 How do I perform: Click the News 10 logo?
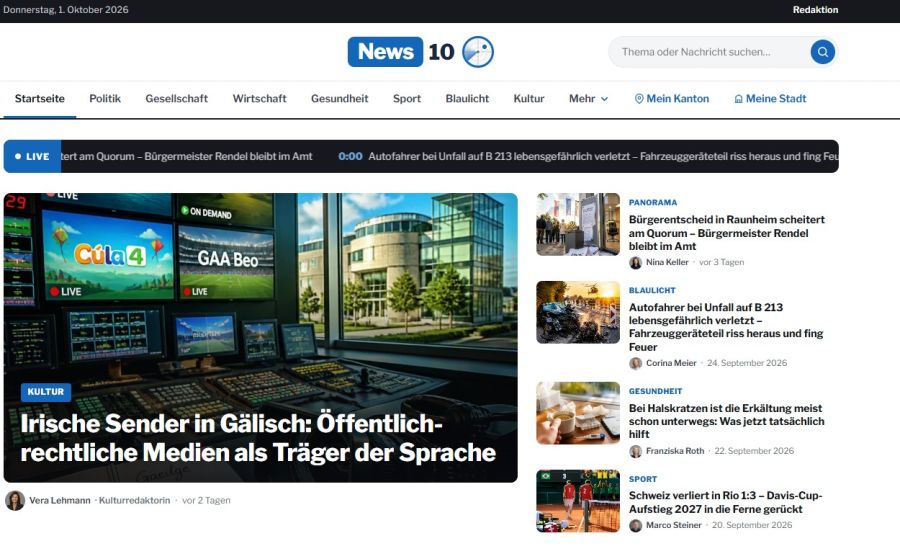420,52
